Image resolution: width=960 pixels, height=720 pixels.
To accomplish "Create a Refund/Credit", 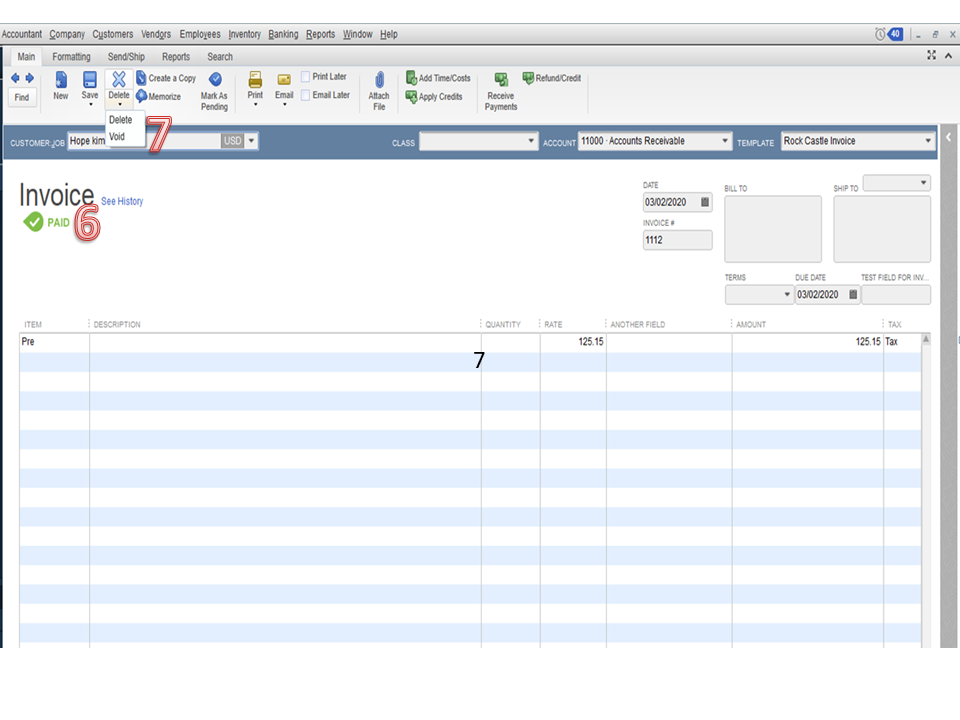I will (552, 78).
